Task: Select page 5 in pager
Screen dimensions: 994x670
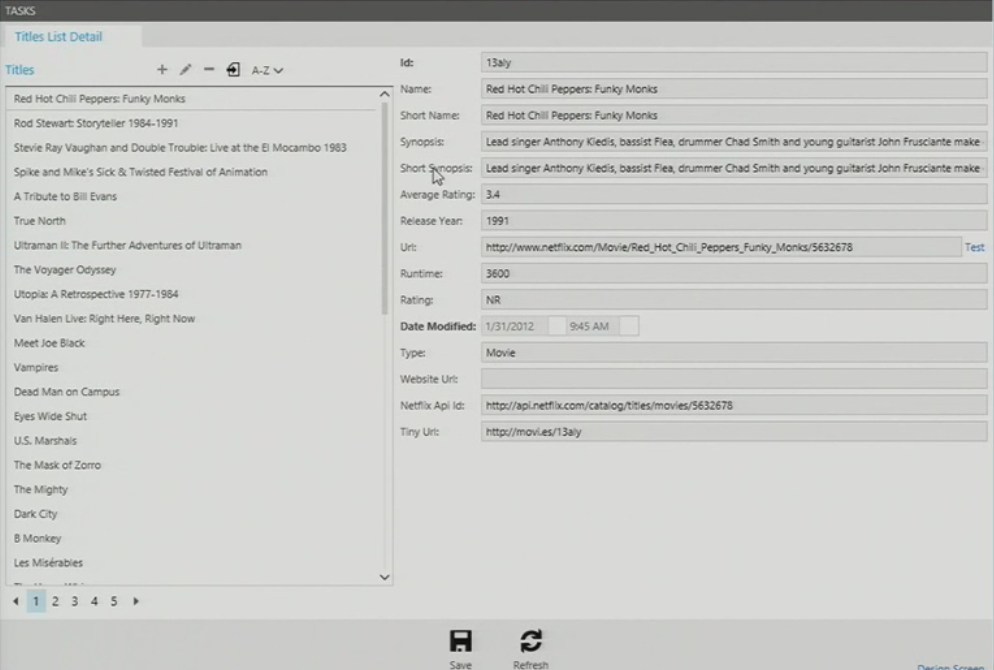Action: [114, 601]
